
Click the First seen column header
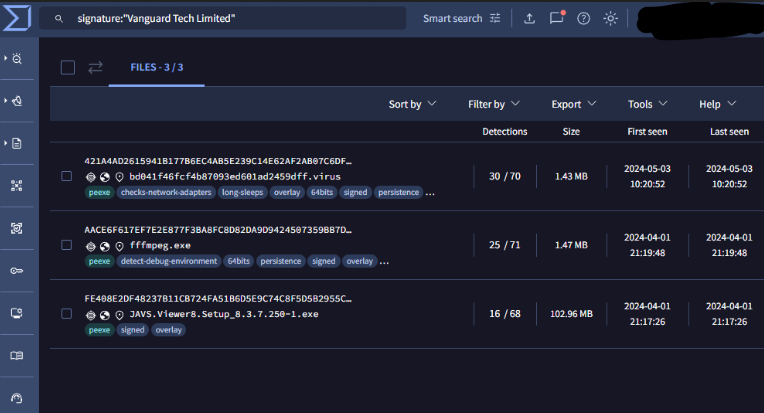[x=647, y=131]
